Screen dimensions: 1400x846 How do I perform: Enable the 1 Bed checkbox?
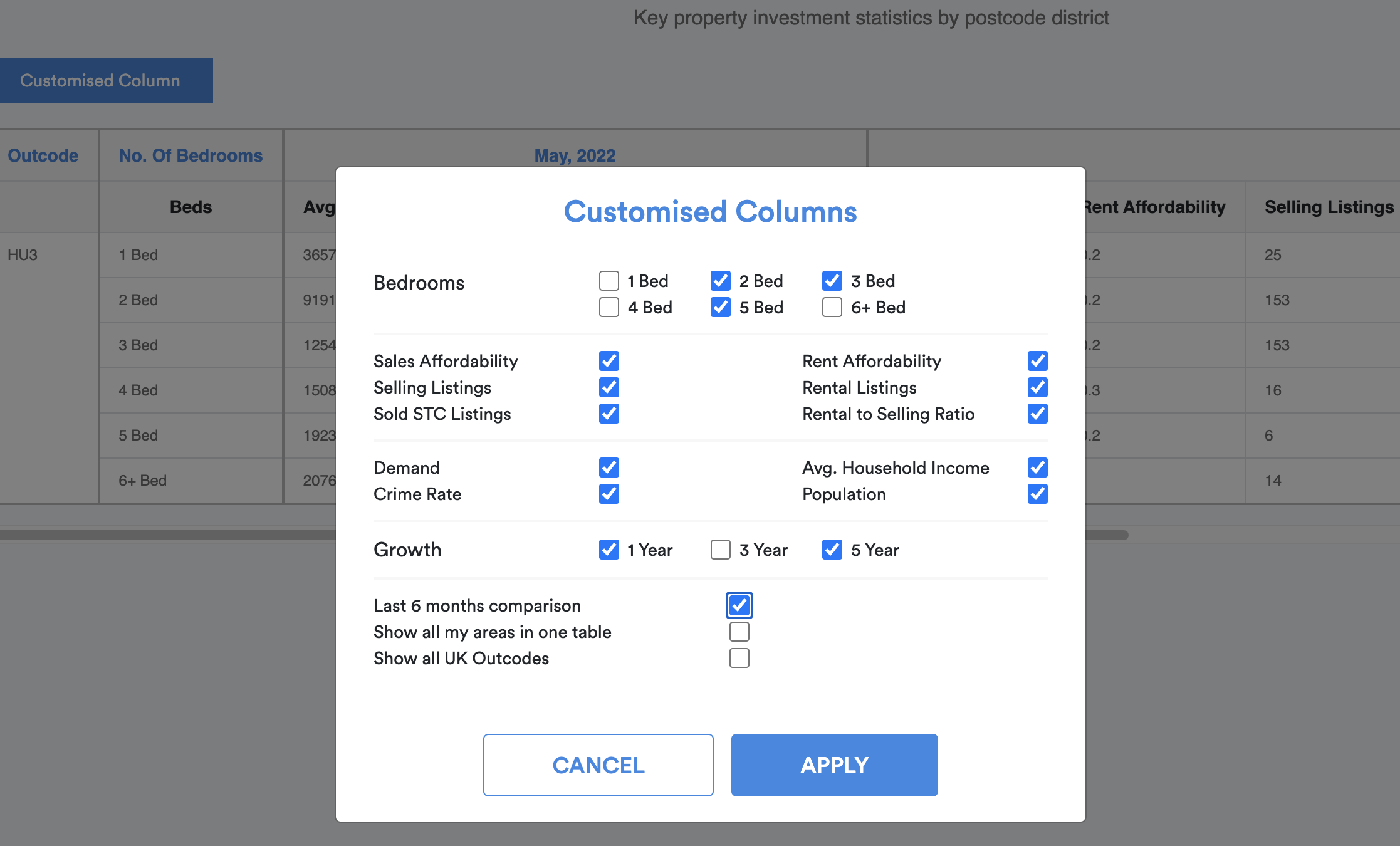coord(609,281)
